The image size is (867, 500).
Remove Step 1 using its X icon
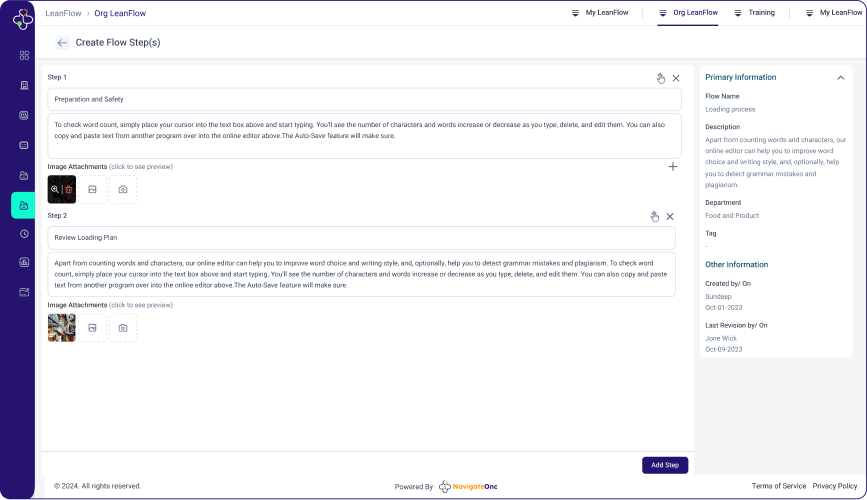(676, 78)
